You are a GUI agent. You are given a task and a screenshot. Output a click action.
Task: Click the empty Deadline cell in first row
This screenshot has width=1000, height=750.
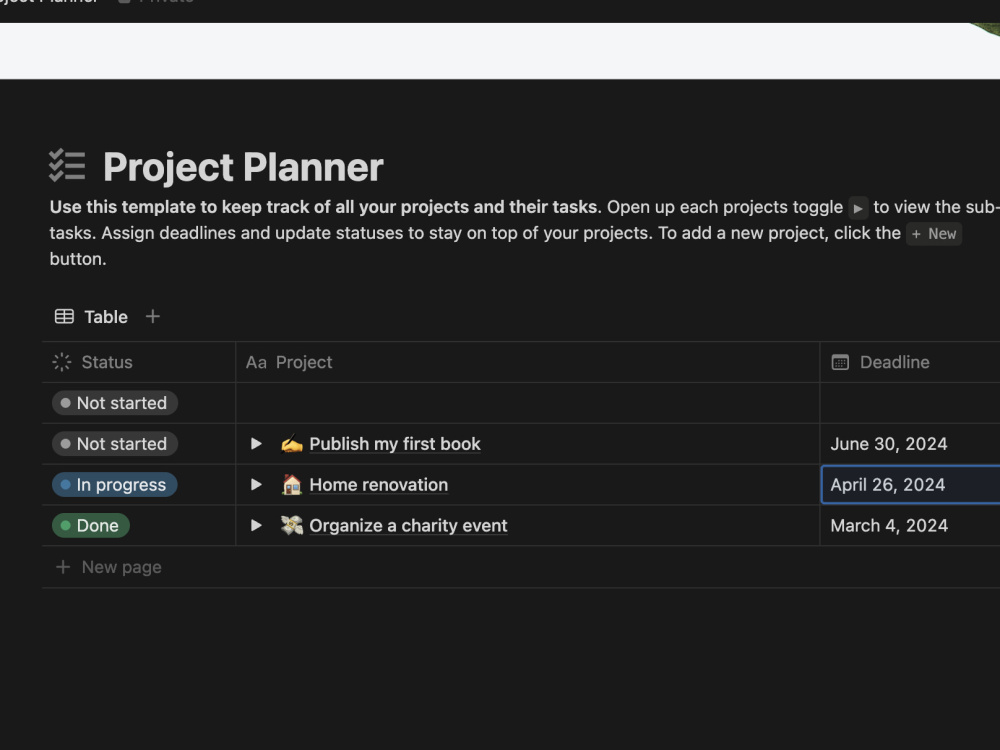click(x=910, y=403)
